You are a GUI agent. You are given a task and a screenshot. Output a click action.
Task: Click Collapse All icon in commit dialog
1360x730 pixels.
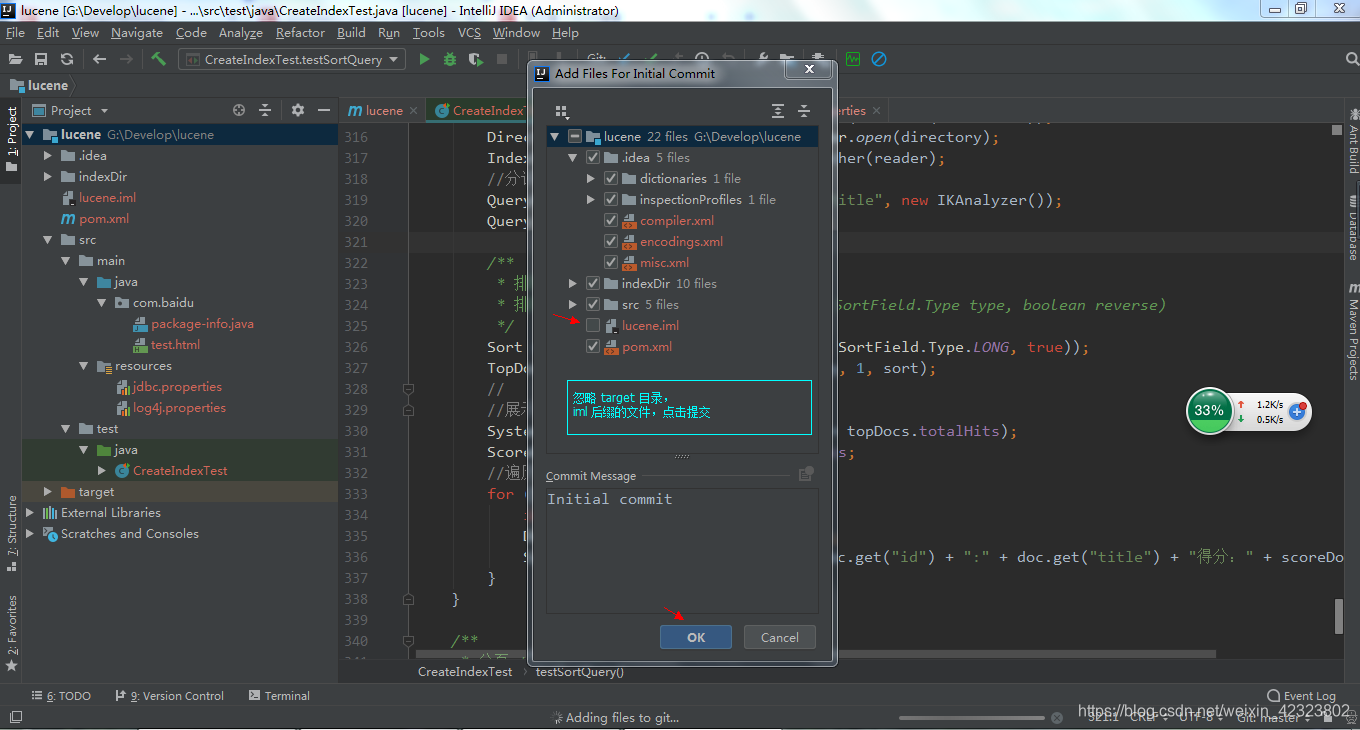[x=804, y=111]
